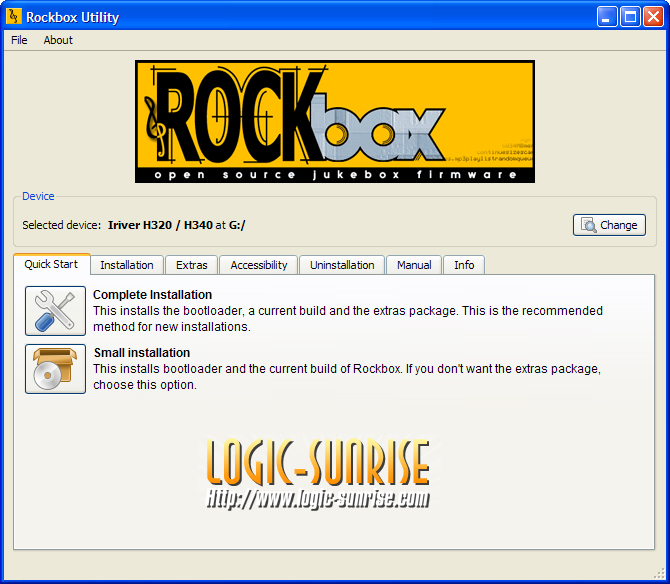Screen dimensions: 670x584
Task: Open the Manual tab
Action: pyautogui.click(x=414, y=265)
